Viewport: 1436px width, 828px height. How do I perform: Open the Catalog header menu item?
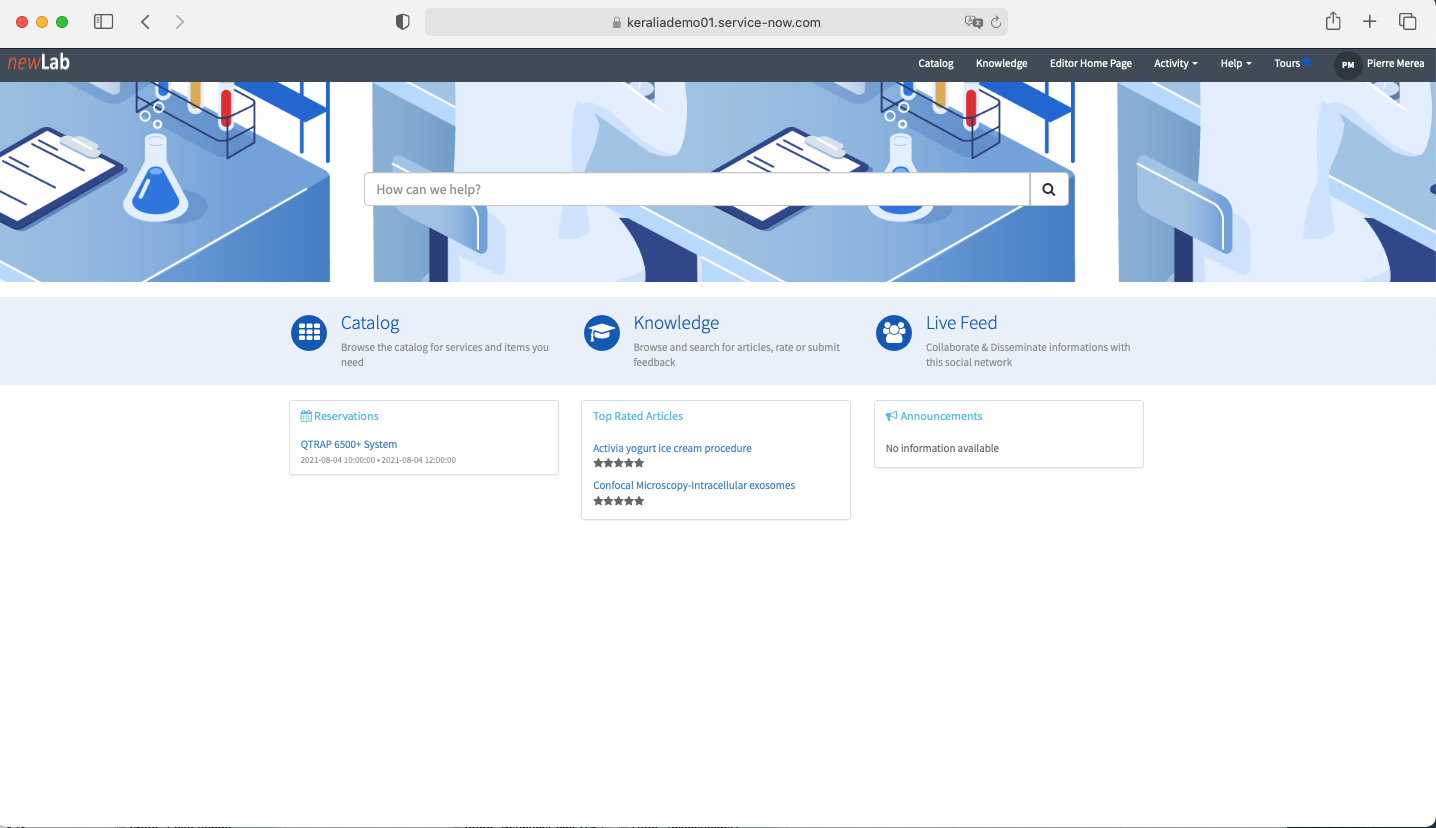(936, 63)
